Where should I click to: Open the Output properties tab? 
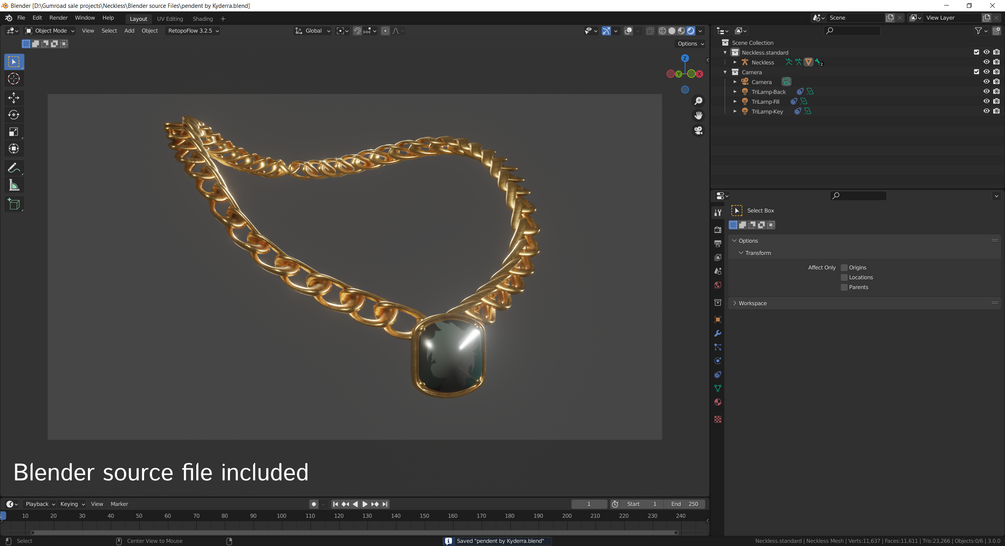(718, 244)
